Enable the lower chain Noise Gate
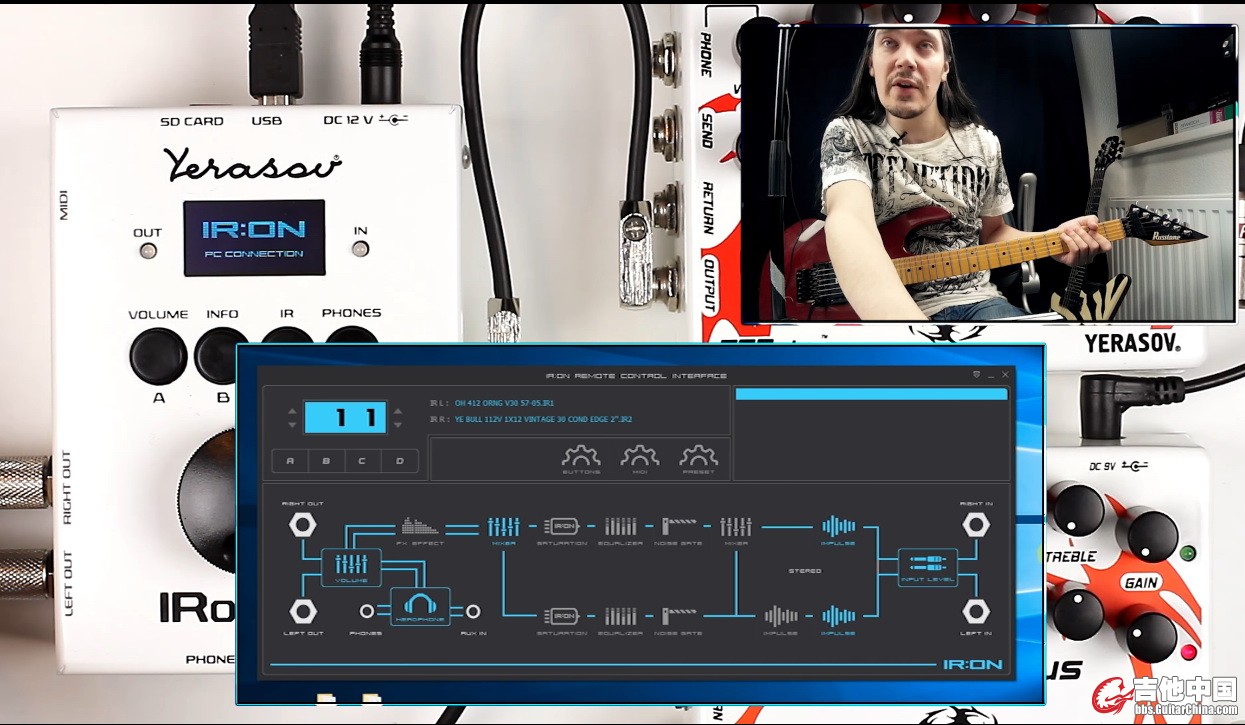This screenshot has height=725, width=1245. (678, 615)
